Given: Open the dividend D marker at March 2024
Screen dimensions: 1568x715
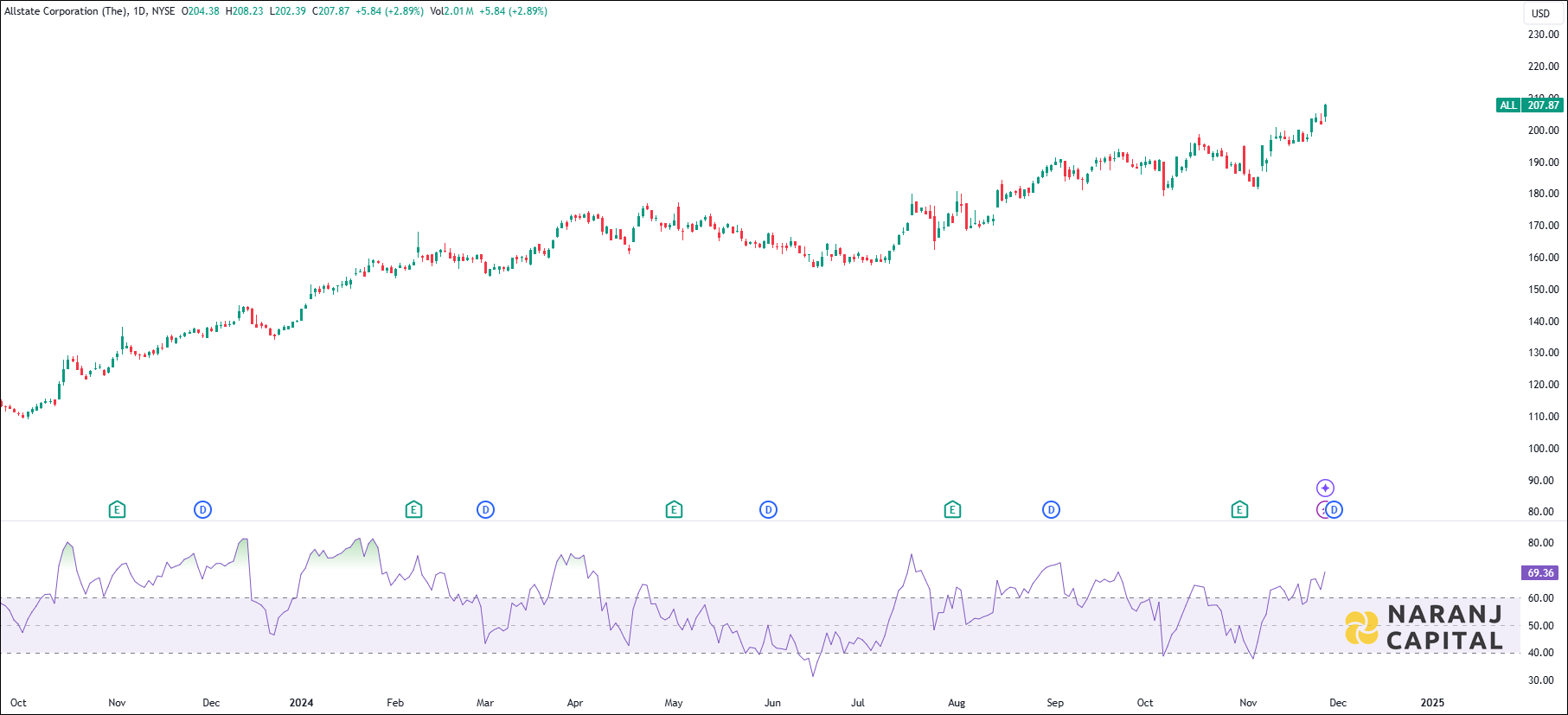Looking at the screenshot, I should tap(485, 510).
